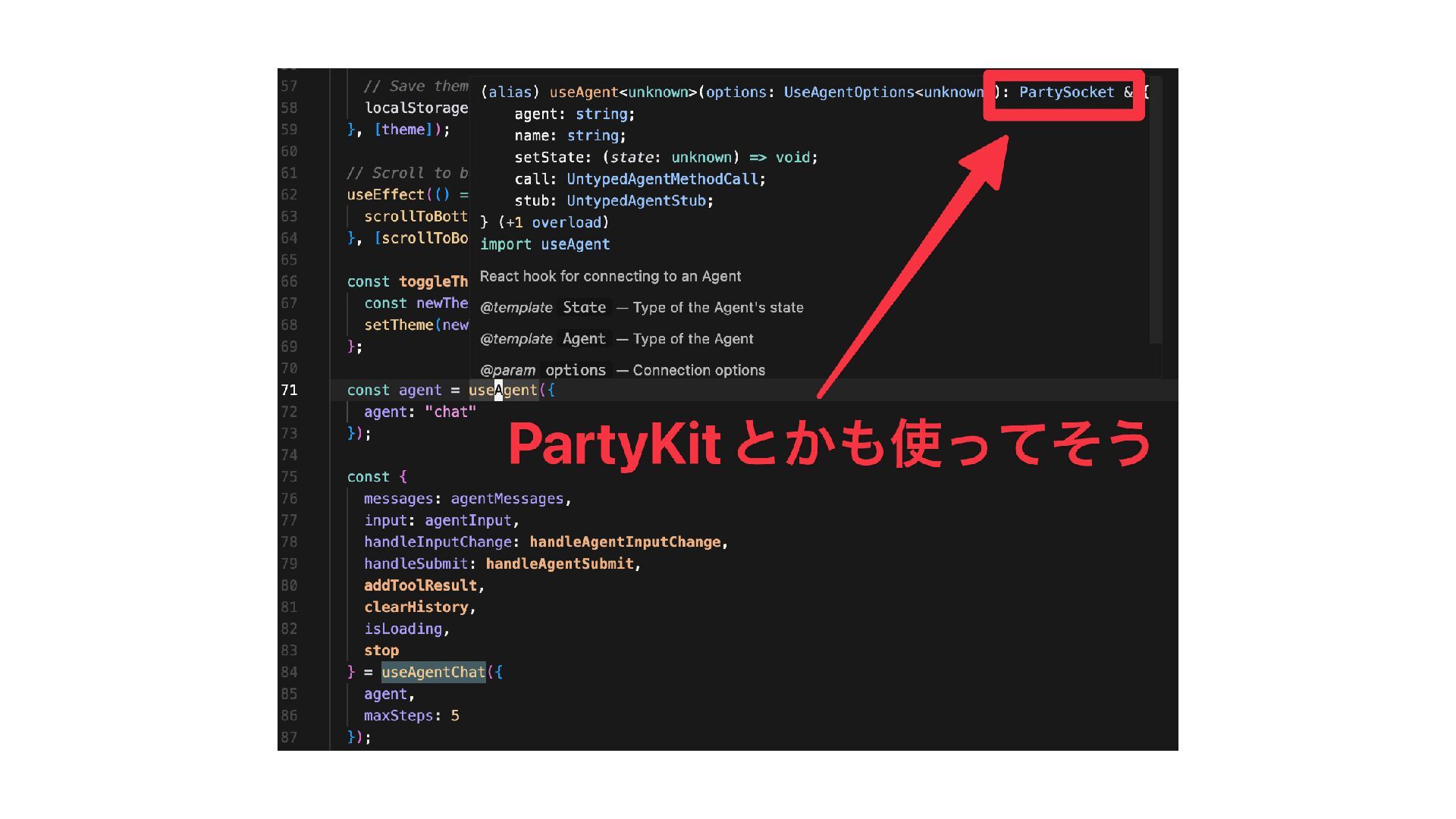This screenshot has width=1456, height=819.
Task: Click the toggleTh… declaration on line 66
Action: tap(434, 281)
